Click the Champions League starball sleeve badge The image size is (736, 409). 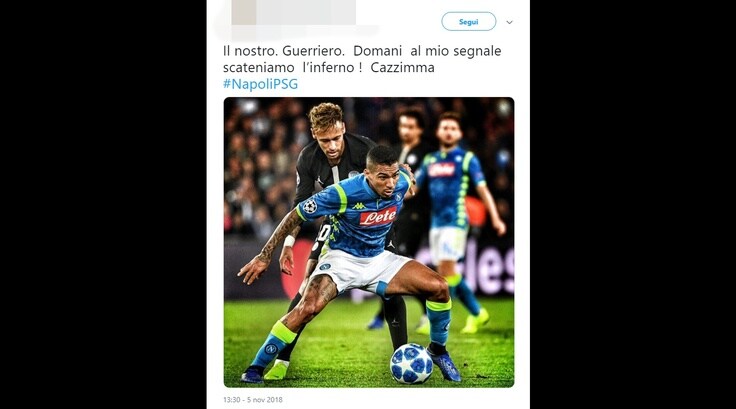[x=309, y=206]
